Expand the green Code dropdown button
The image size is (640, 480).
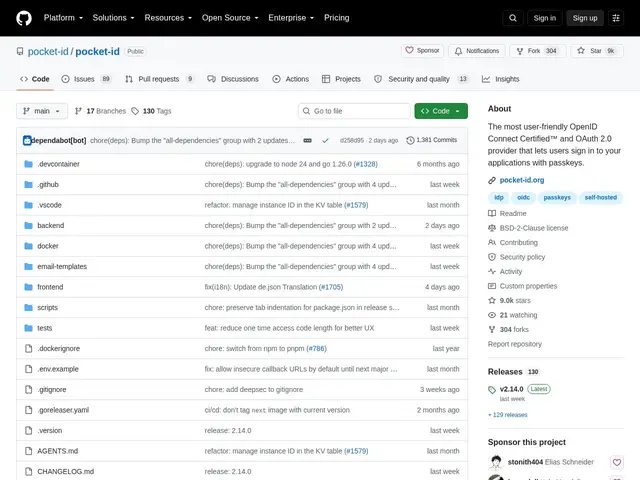click(x=441, y=111)
